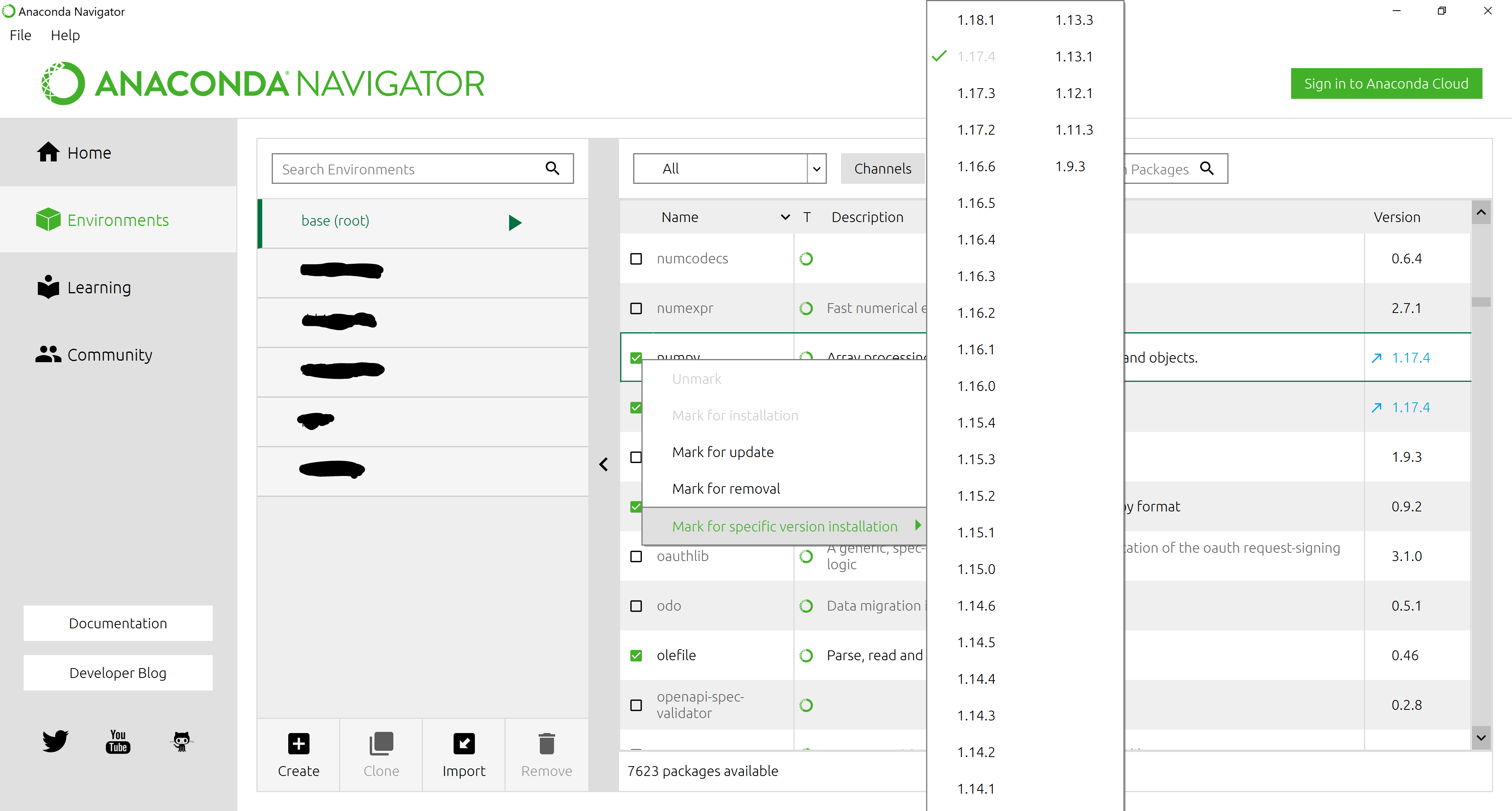Image resolution: width=1512 pixels, height=811 pixels.
Task: Open the YouTube icon link
Action: point(118,741)
